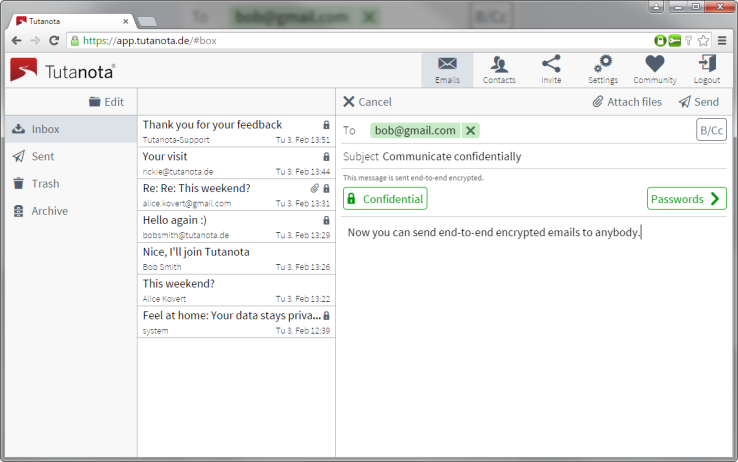738x462 pixels.
Task: Bookmark page with star icon
Action: pyautogui.click(x=704, y=41)
